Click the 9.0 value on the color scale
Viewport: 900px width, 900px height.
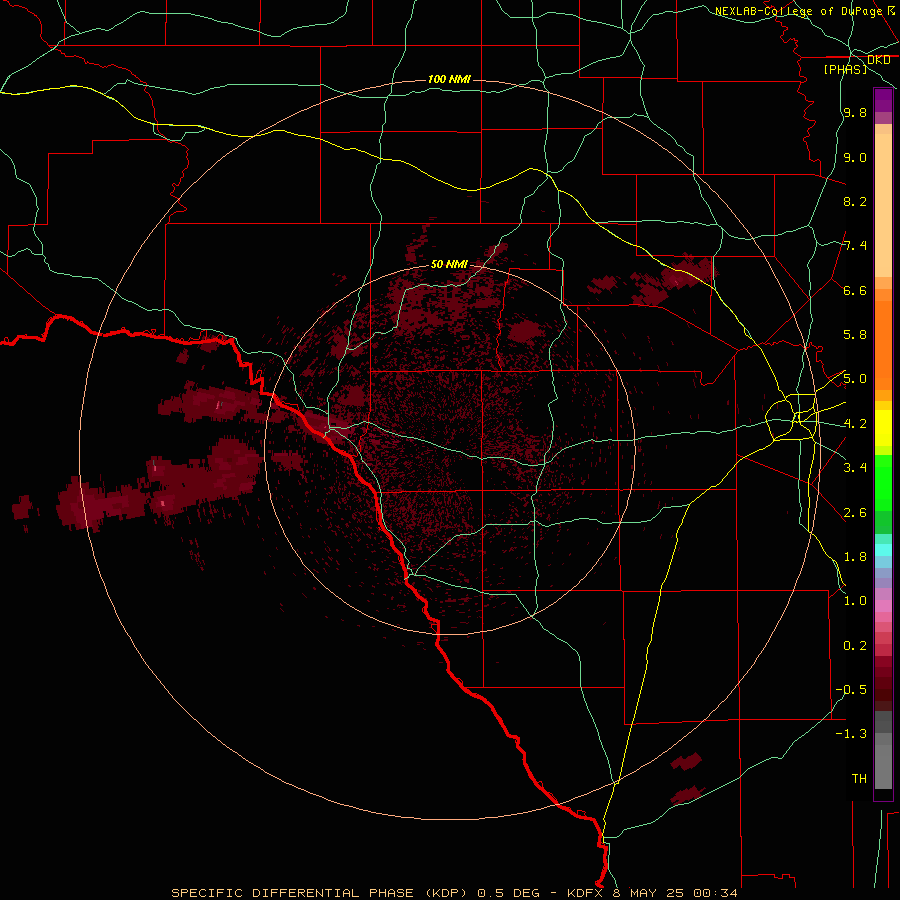[855, 157]
